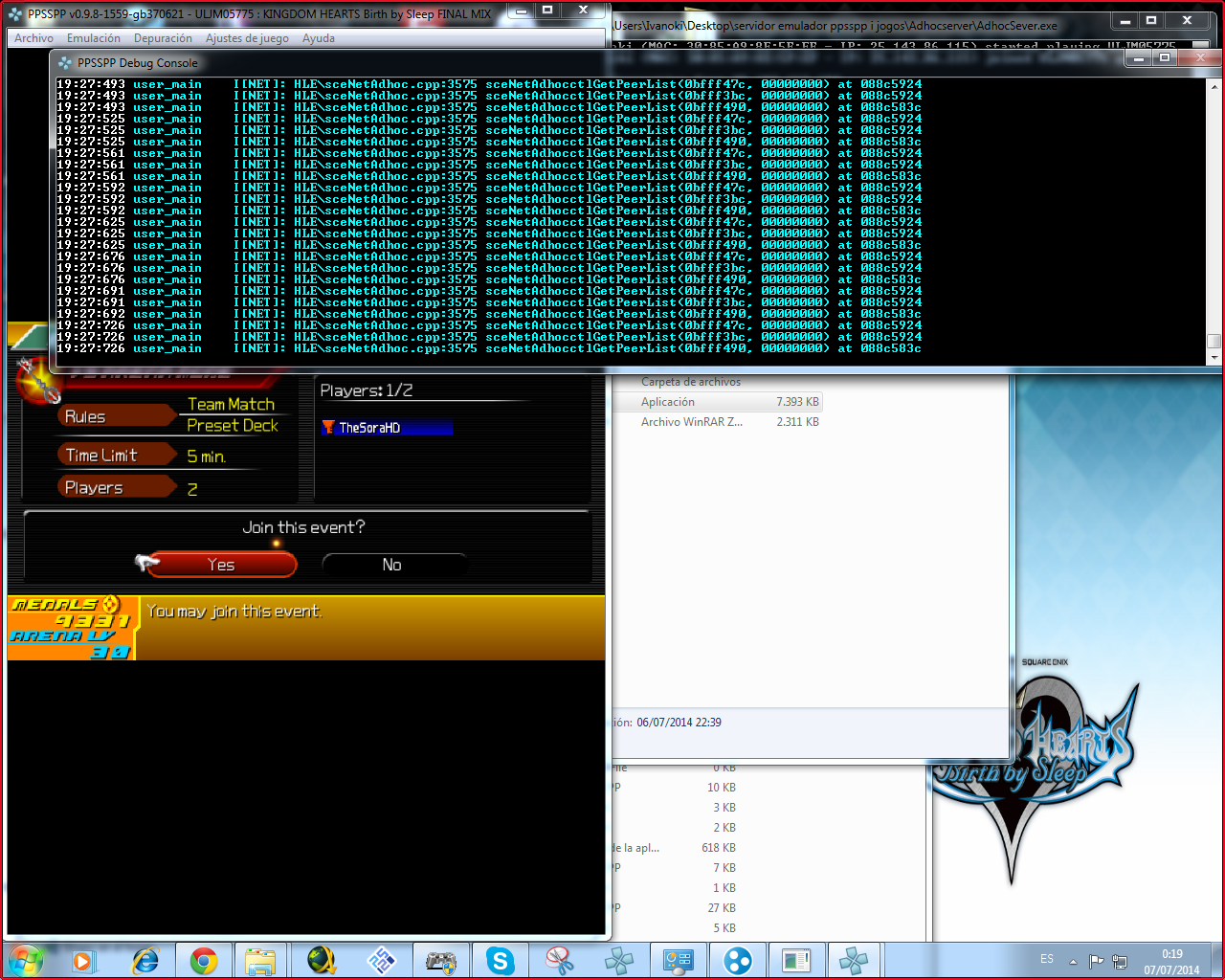
Task: Click debug console scrollbar down arrow
Action: pyautogui.click(x=1214, y=358)
